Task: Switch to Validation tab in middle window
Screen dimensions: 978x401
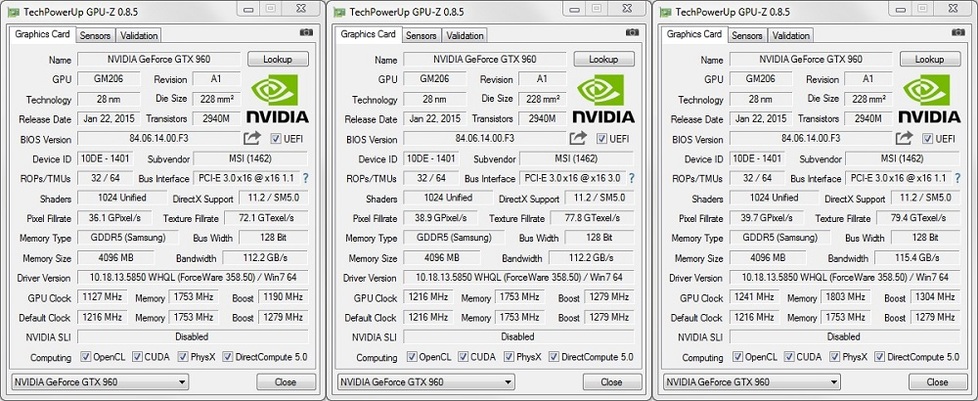Action: coord(465,36)
